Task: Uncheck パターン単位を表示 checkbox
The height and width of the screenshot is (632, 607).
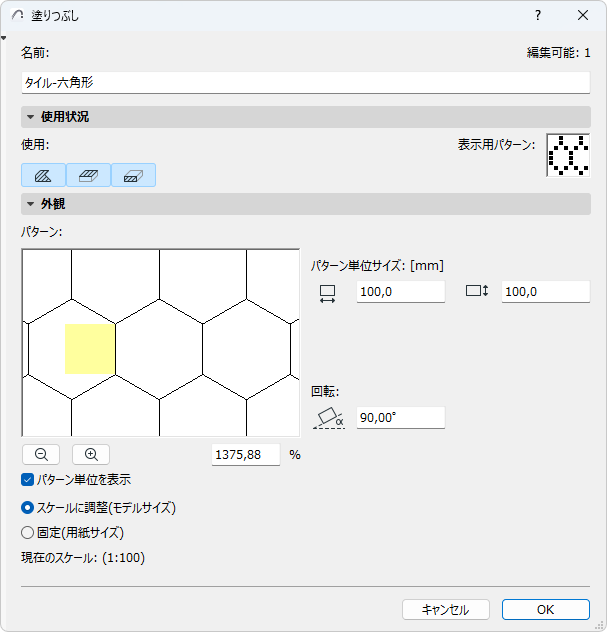Action: click(28, 480)
